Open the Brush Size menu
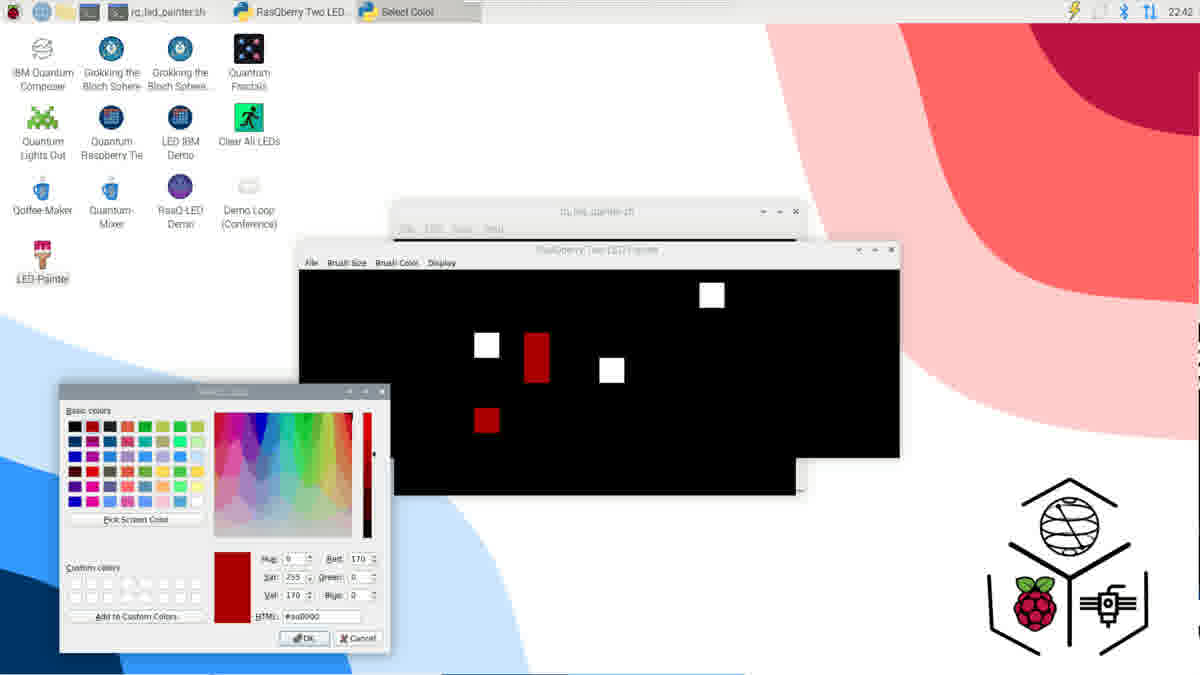The width and height of the screenshot is (1200, 675). 347,263
